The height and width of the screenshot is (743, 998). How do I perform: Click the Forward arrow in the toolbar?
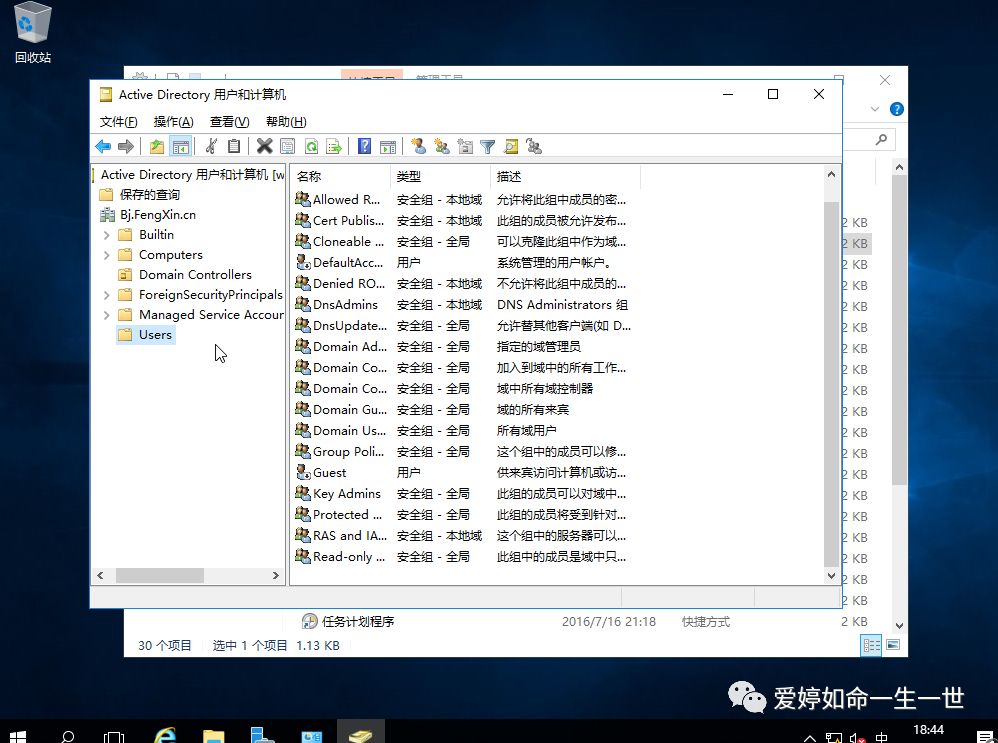126,146
